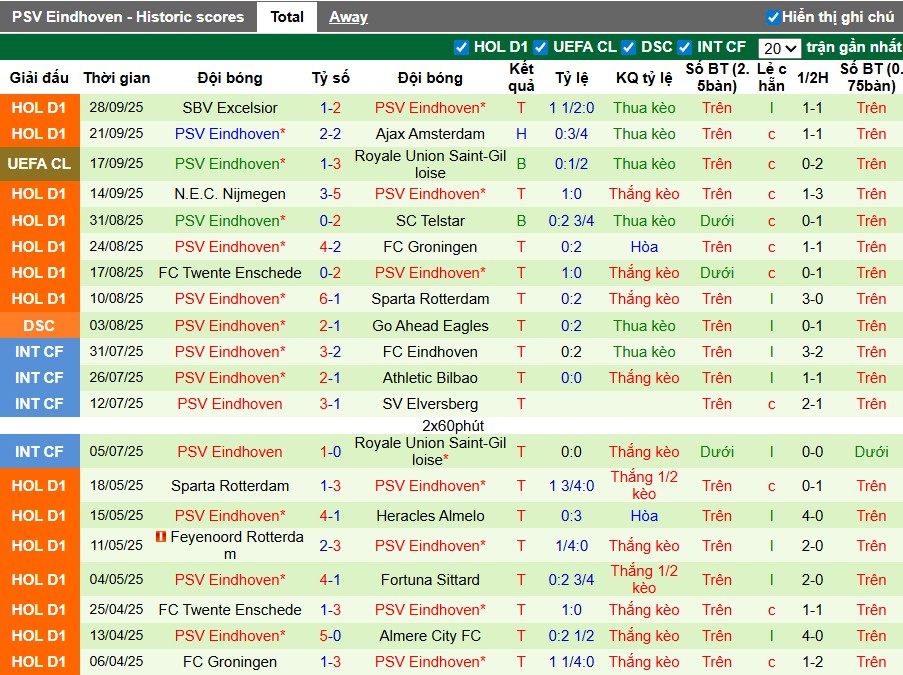Switch to the Total tab
This screenshot has width=903, height=675.
point(287,17)
